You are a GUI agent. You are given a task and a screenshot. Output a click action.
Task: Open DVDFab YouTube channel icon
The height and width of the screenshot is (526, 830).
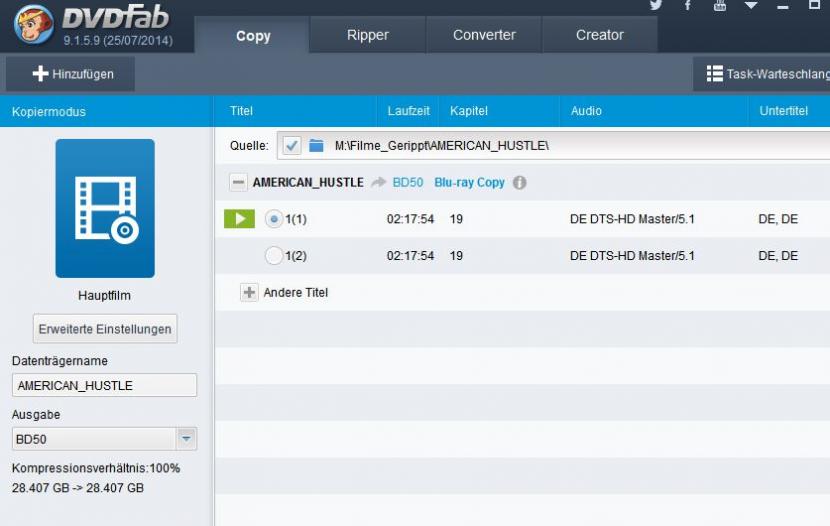pyautogui.click(x=720, y=6)
